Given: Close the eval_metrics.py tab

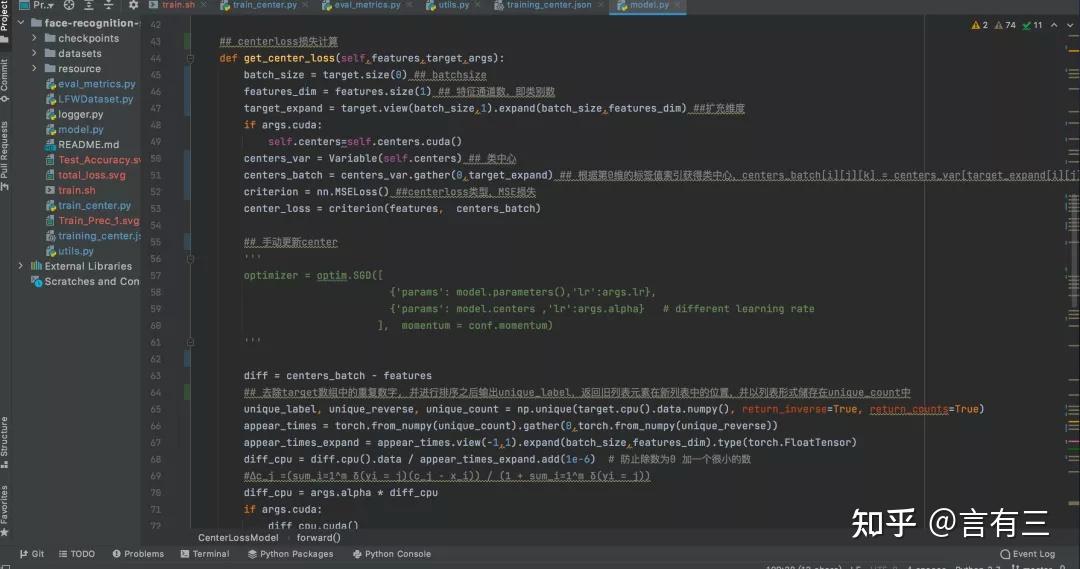Looking at the screenshot, I should 409,5.
